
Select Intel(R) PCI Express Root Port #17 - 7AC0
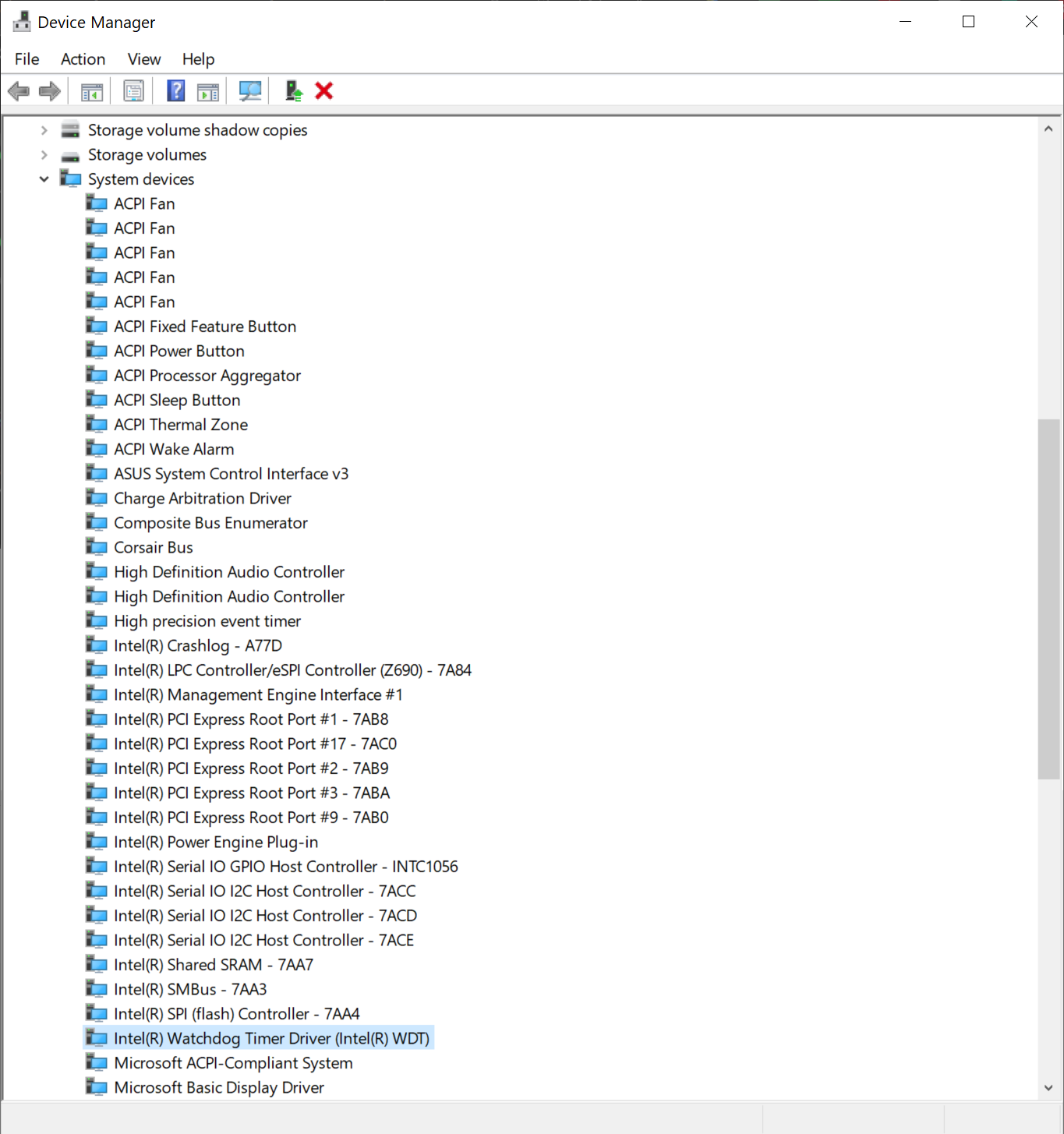point(256,744)
